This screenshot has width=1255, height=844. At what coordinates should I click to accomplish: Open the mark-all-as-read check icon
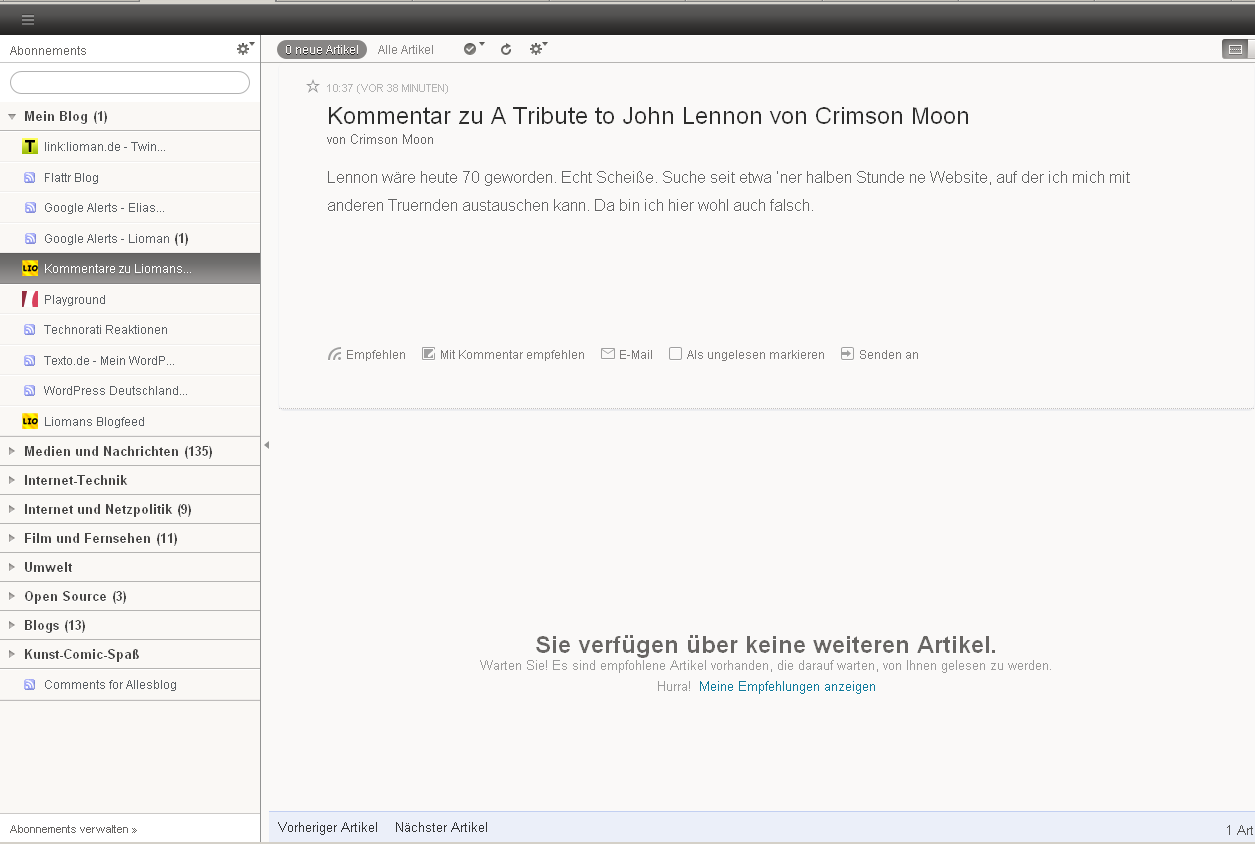(469, 48)
